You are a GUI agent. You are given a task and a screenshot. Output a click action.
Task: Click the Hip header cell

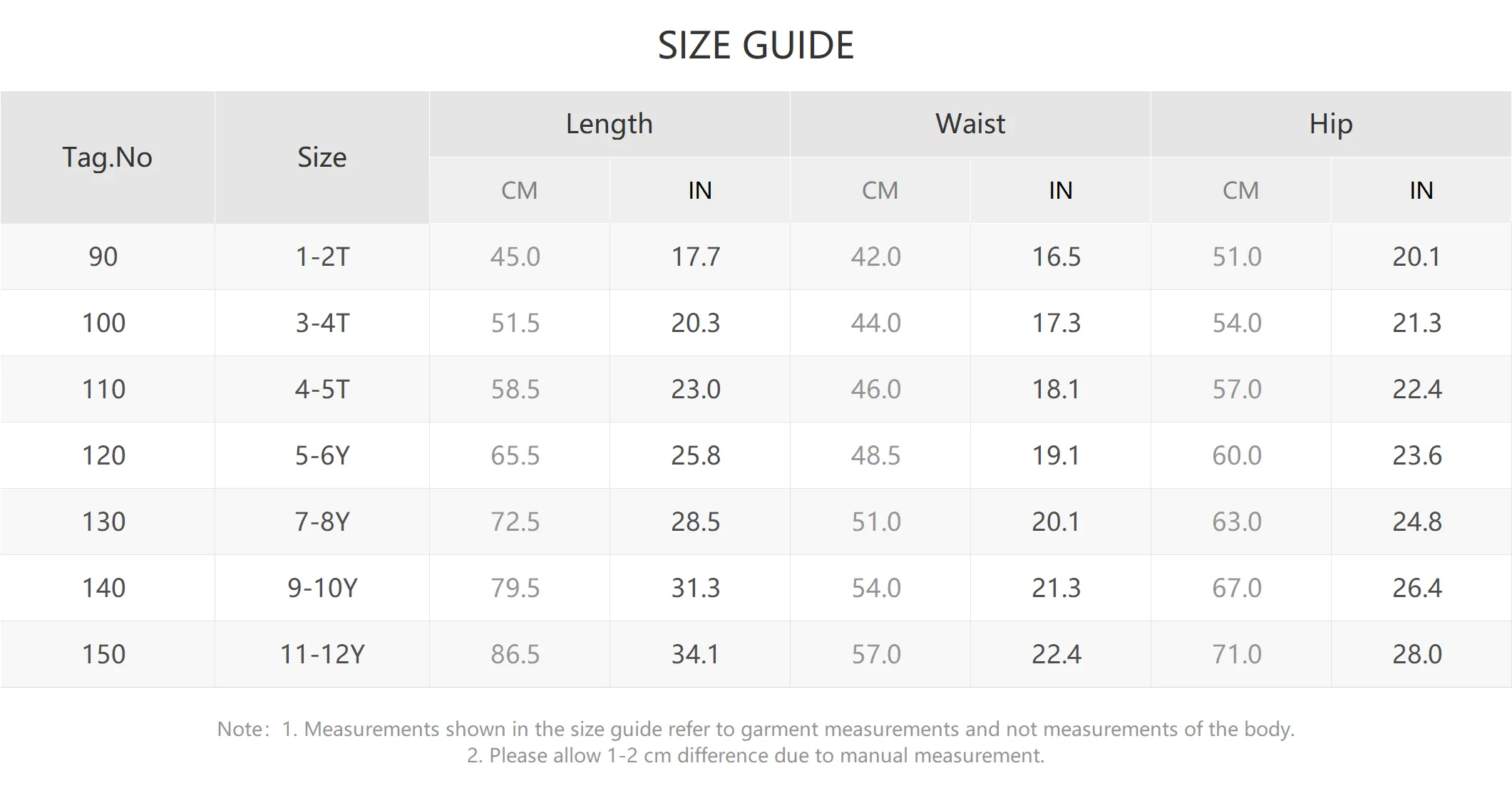pyautogui.click(x=1331, y=124)
